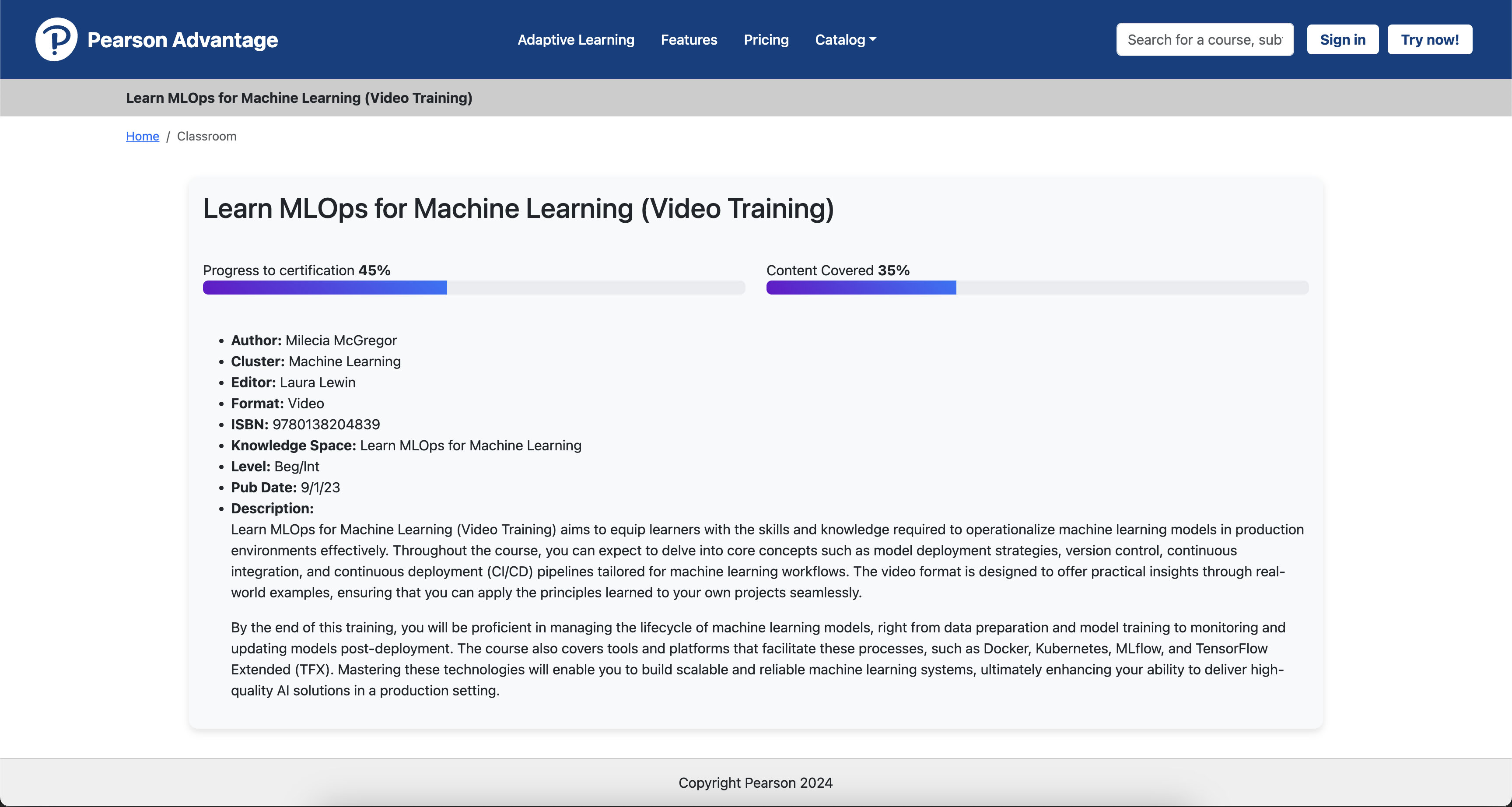Screen dimensions: 1512x807
Task: Open the Pricing page
Action: click(x=765, y=39)
